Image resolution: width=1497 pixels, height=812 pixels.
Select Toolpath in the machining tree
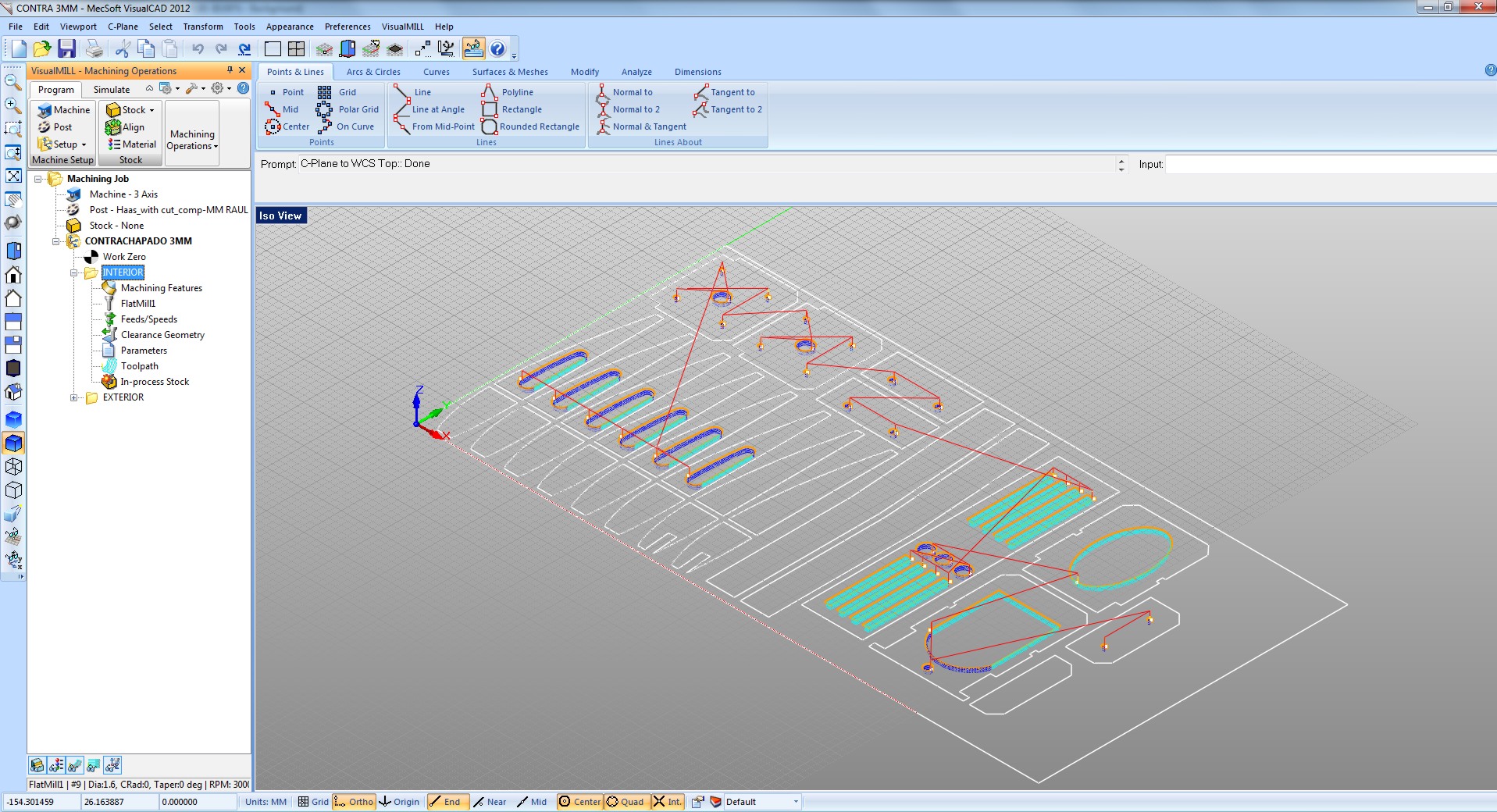[x=139, y=366]
